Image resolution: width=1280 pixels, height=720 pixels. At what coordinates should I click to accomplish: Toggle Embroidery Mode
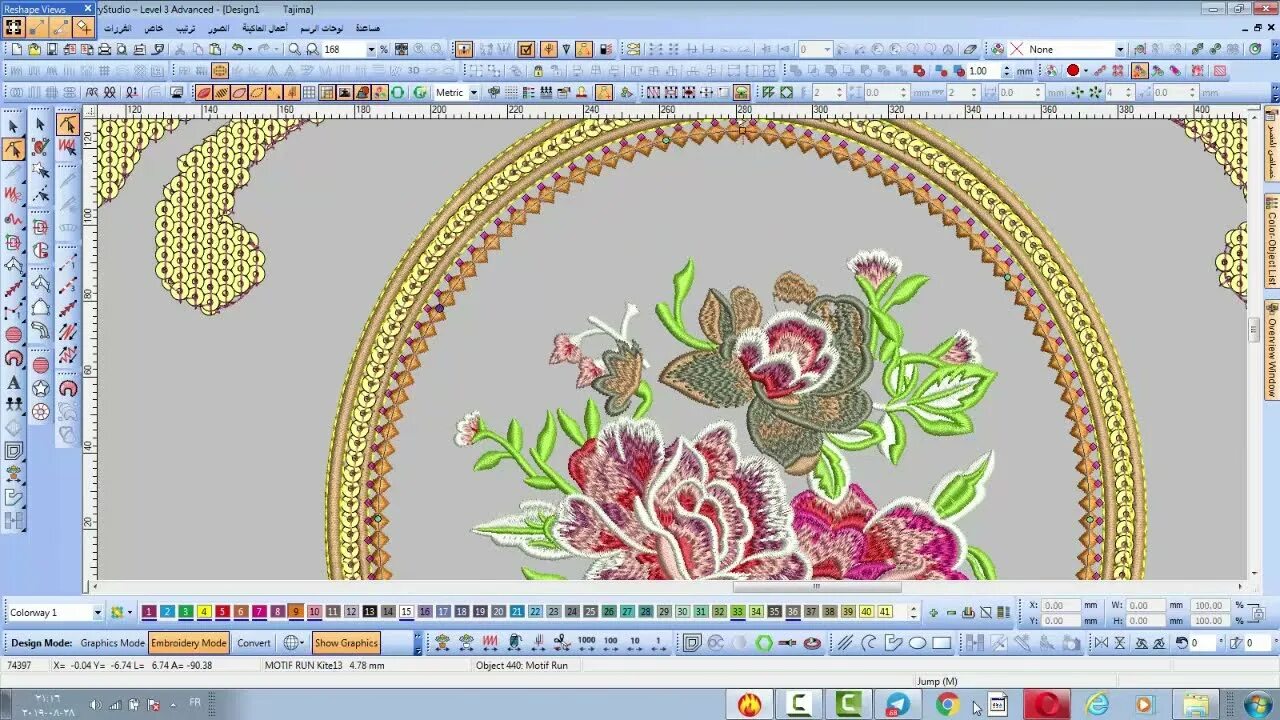point(188,643)
